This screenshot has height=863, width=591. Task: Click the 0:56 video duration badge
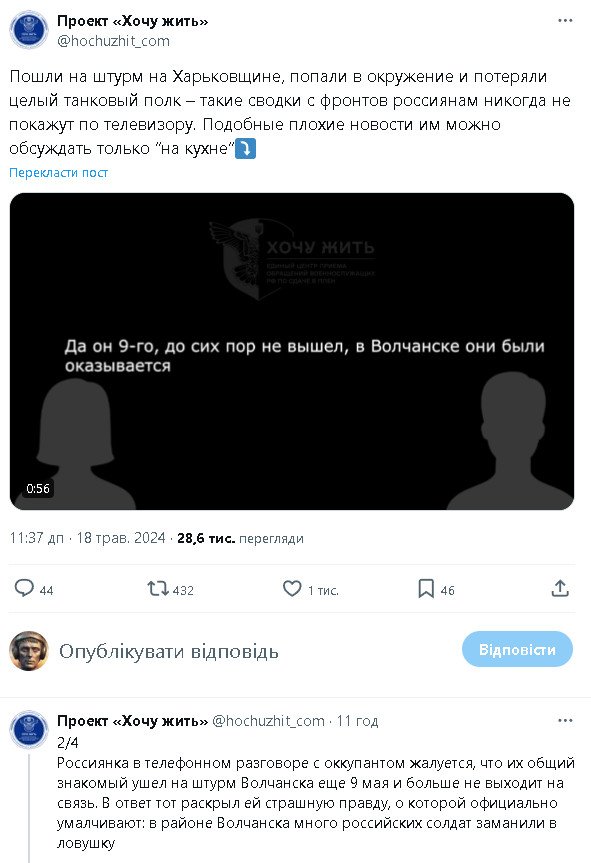(38, 488)
